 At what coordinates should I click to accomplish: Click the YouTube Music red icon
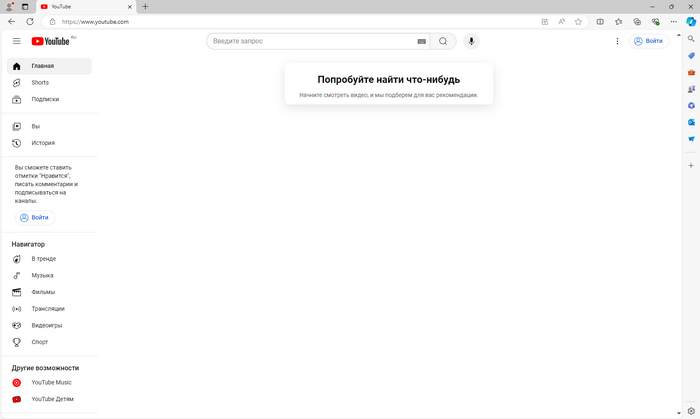click(x=17, y=382)
